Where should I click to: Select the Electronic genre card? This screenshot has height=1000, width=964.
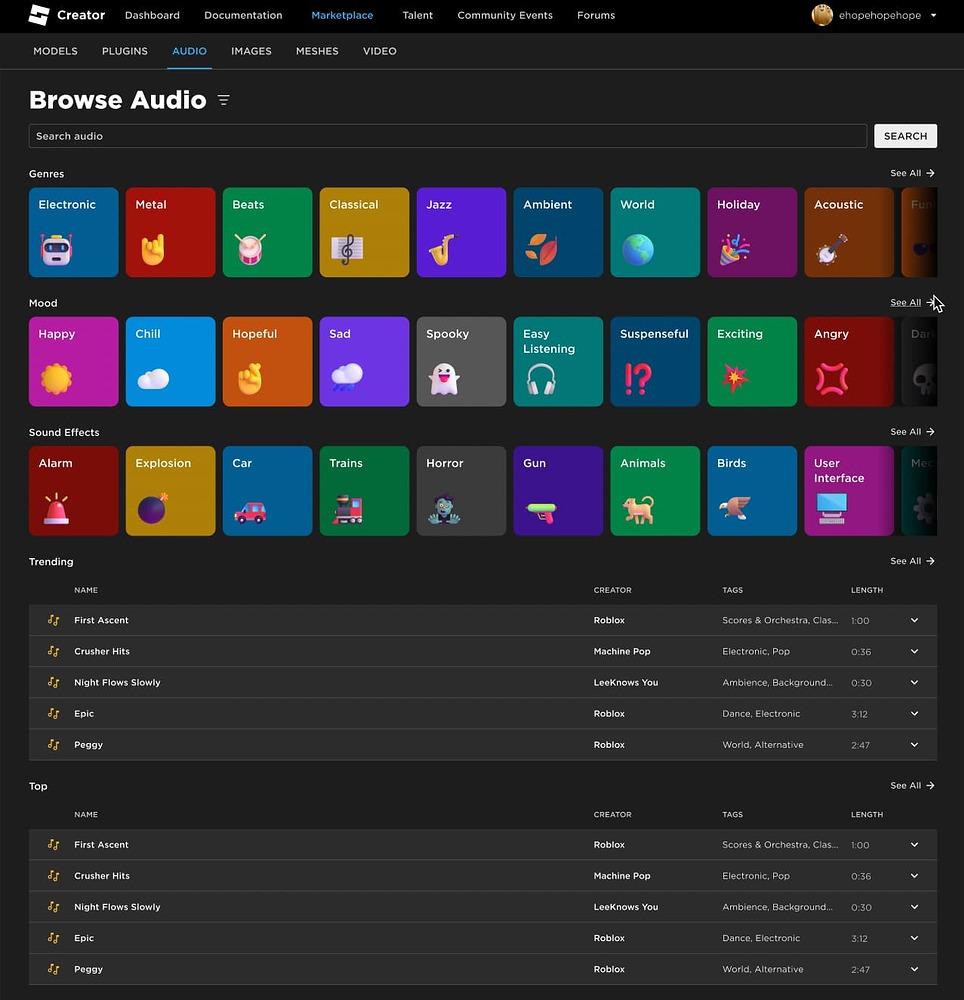pyautogui.click(x=73, y=232)
